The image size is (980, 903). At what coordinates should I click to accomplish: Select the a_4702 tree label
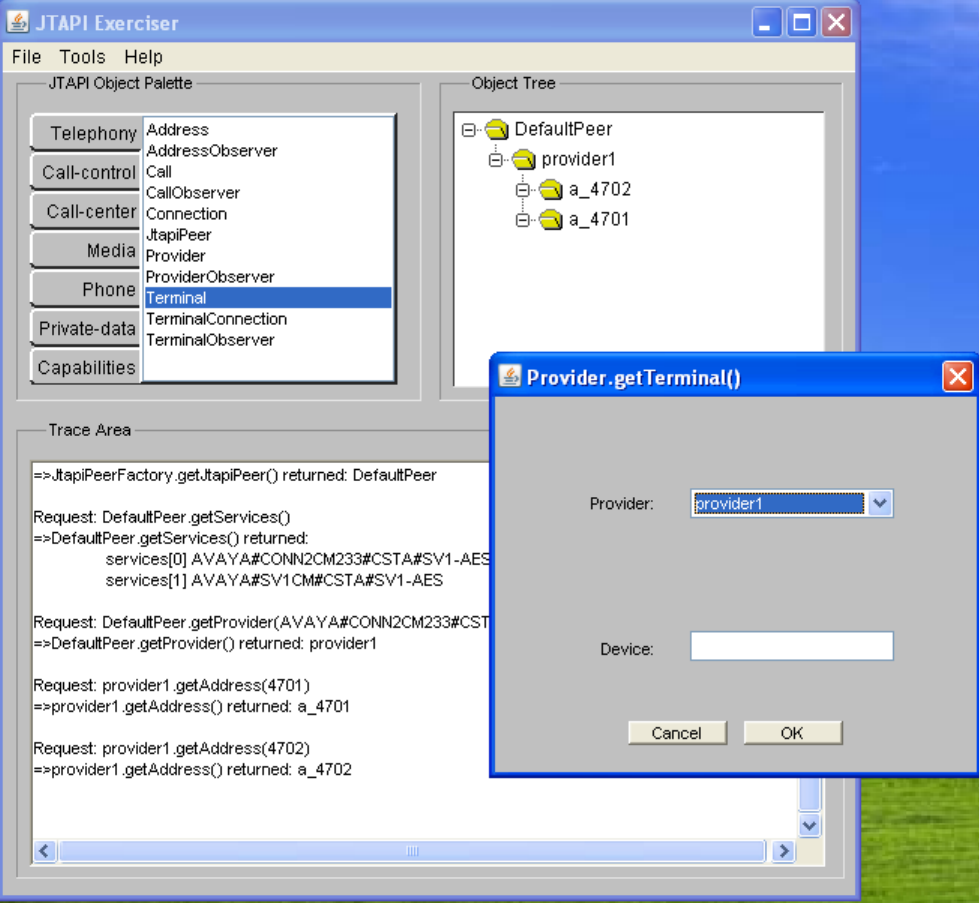(599, 189)
